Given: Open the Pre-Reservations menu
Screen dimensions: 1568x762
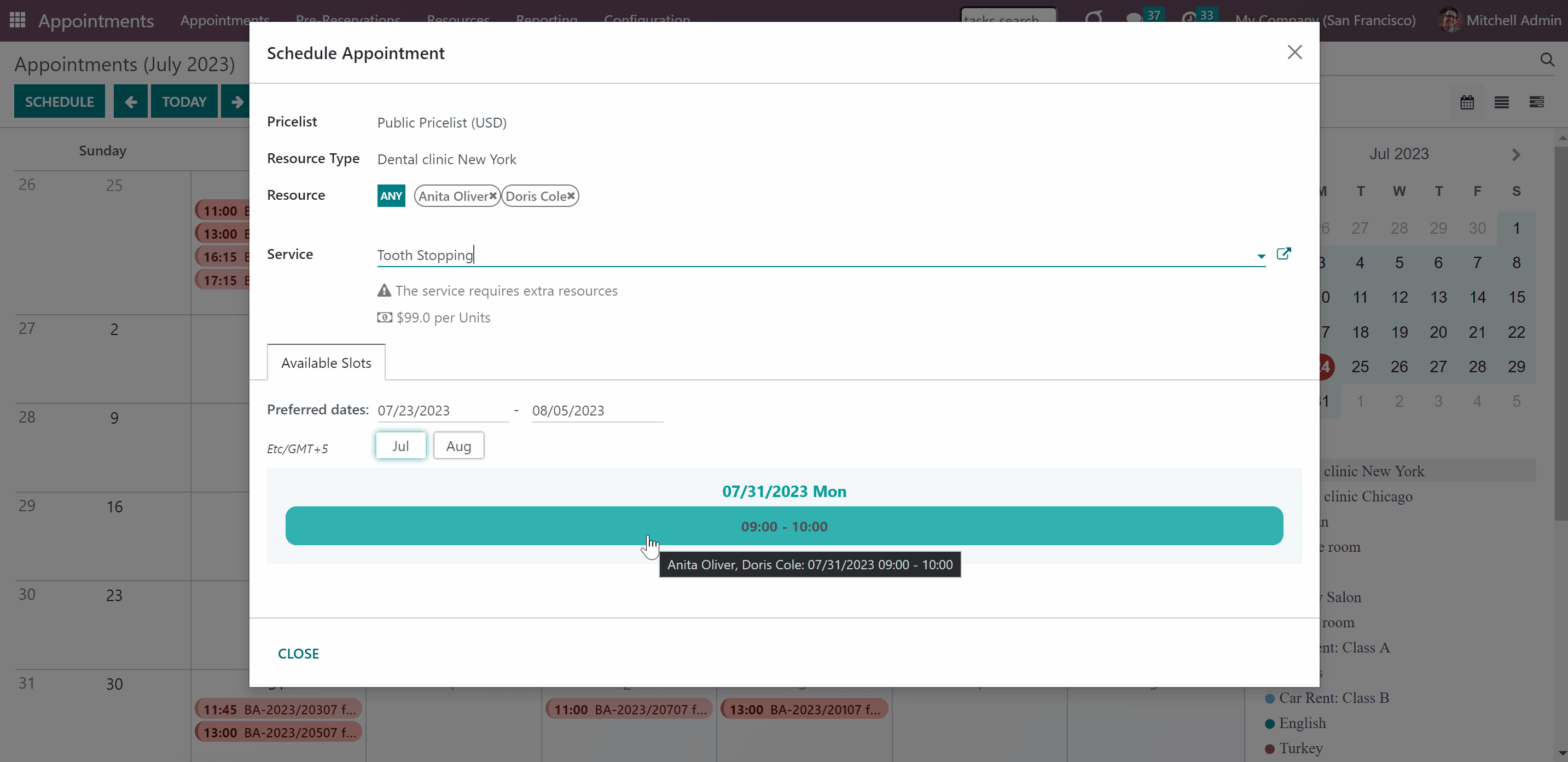Looking at the screenshot, I should (x=348, y=20).
